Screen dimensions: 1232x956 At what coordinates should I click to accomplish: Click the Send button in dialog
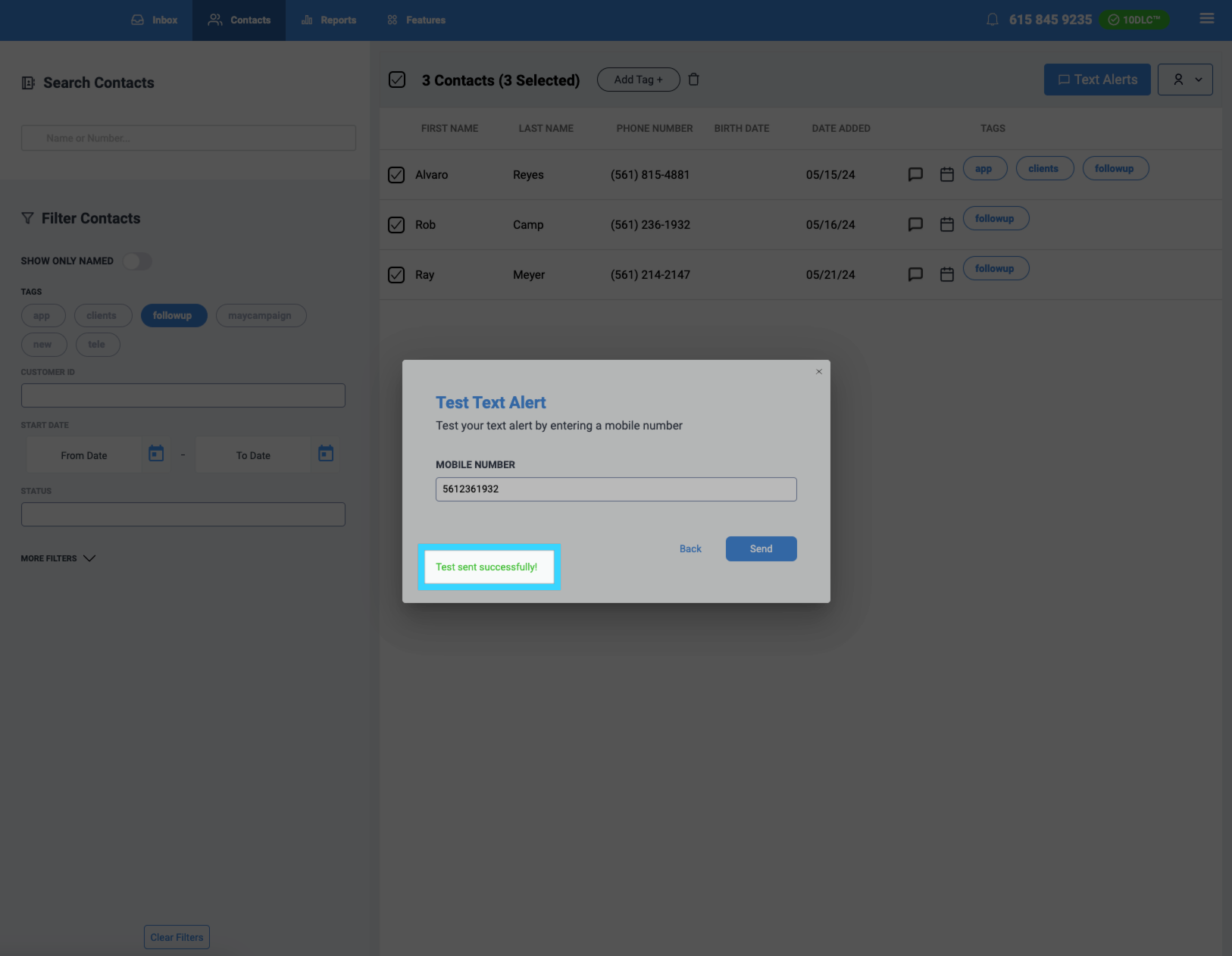pyautogui.click(x=761, y=549)
